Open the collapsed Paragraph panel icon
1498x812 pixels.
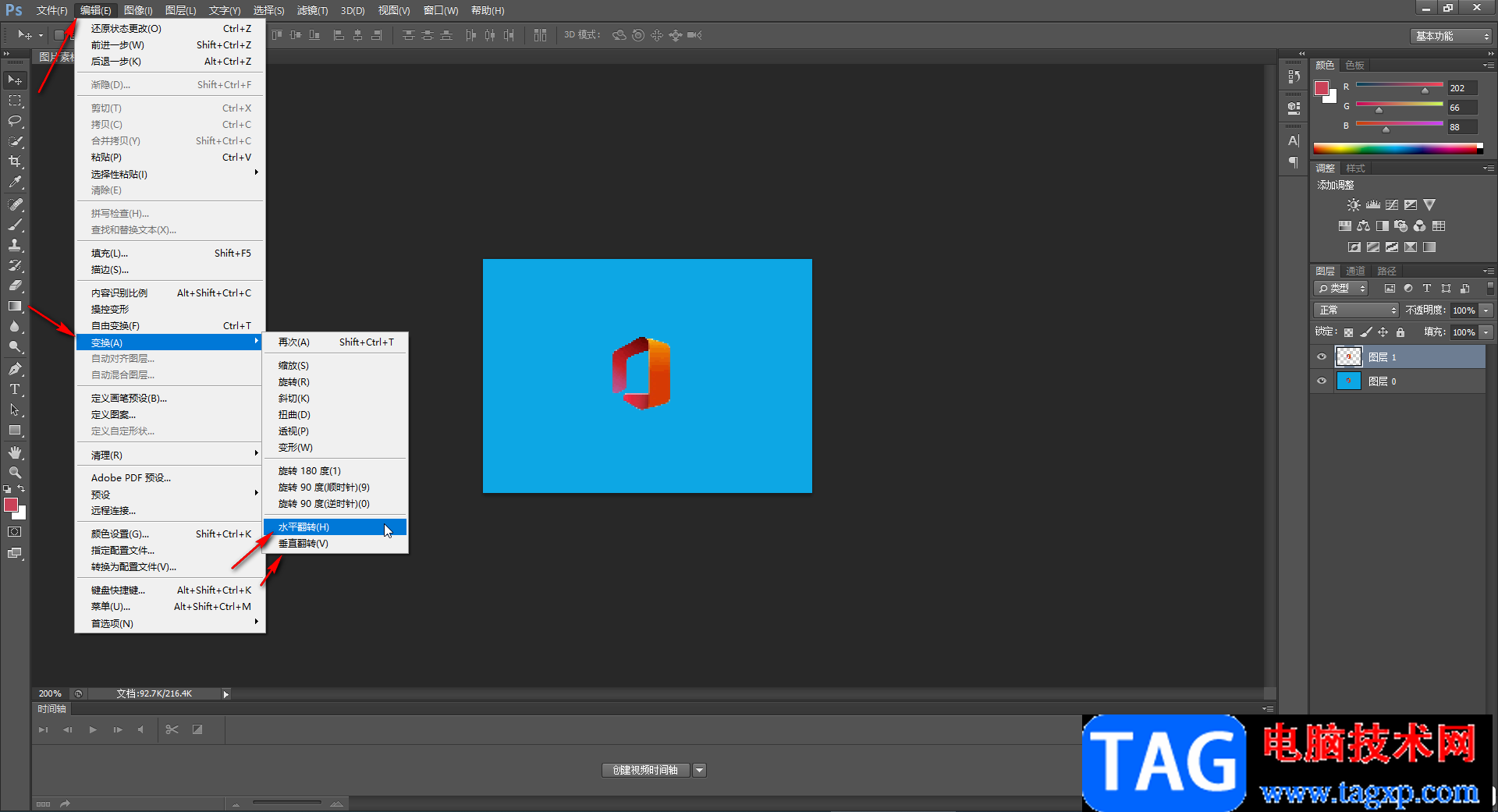click(1294, 162)
